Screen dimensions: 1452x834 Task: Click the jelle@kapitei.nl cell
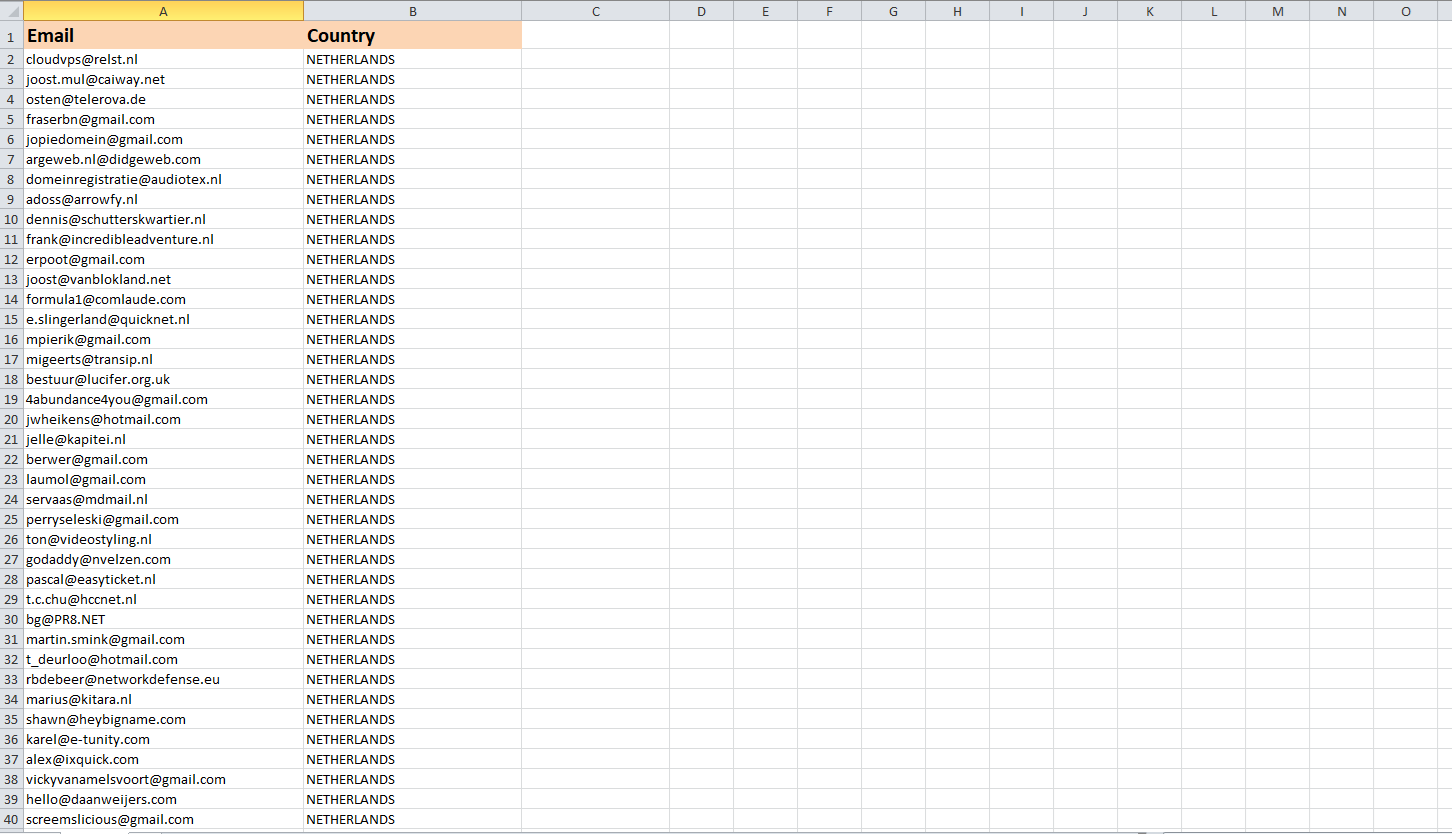[x=163, y=439]
